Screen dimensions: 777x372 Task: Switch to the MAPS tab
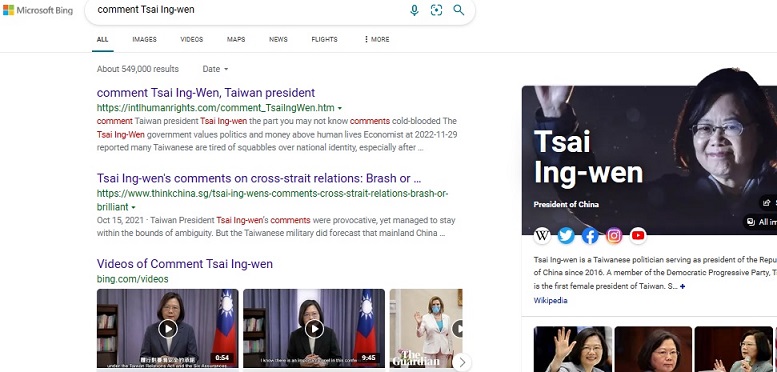tap(236, 40)
